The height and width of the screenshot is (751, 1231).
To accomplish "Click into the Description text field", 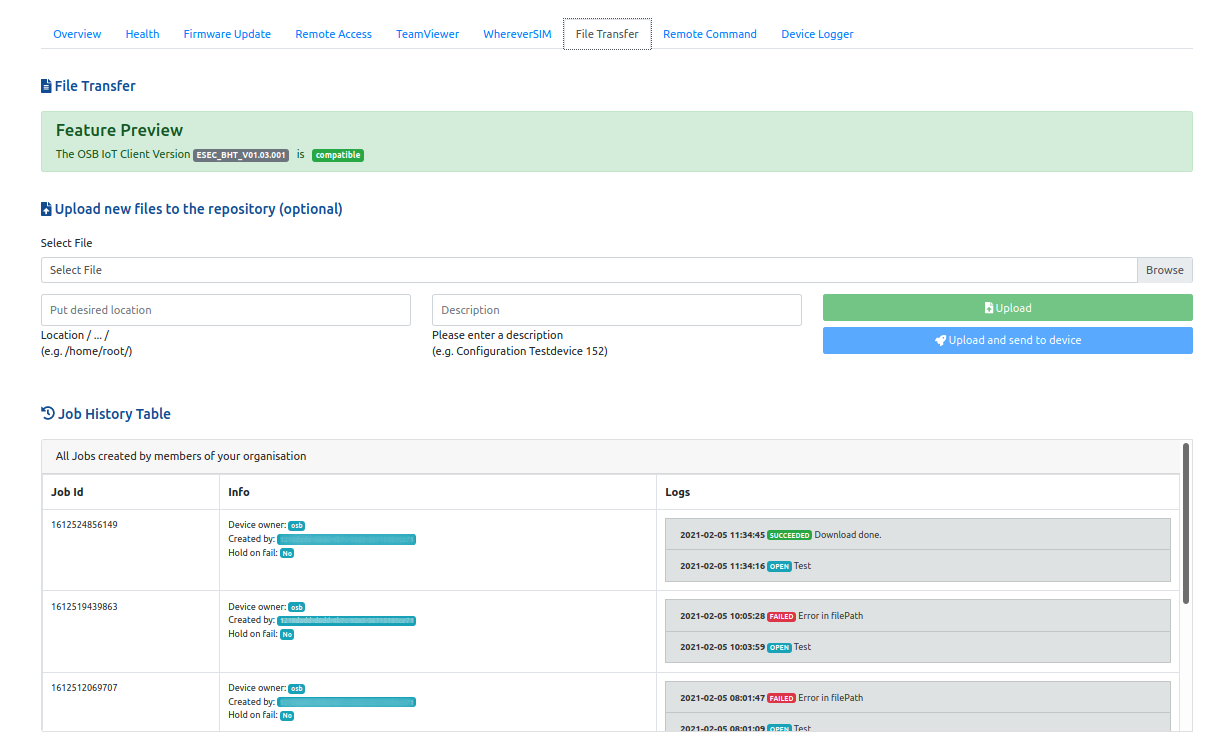I will coord(616,310).
